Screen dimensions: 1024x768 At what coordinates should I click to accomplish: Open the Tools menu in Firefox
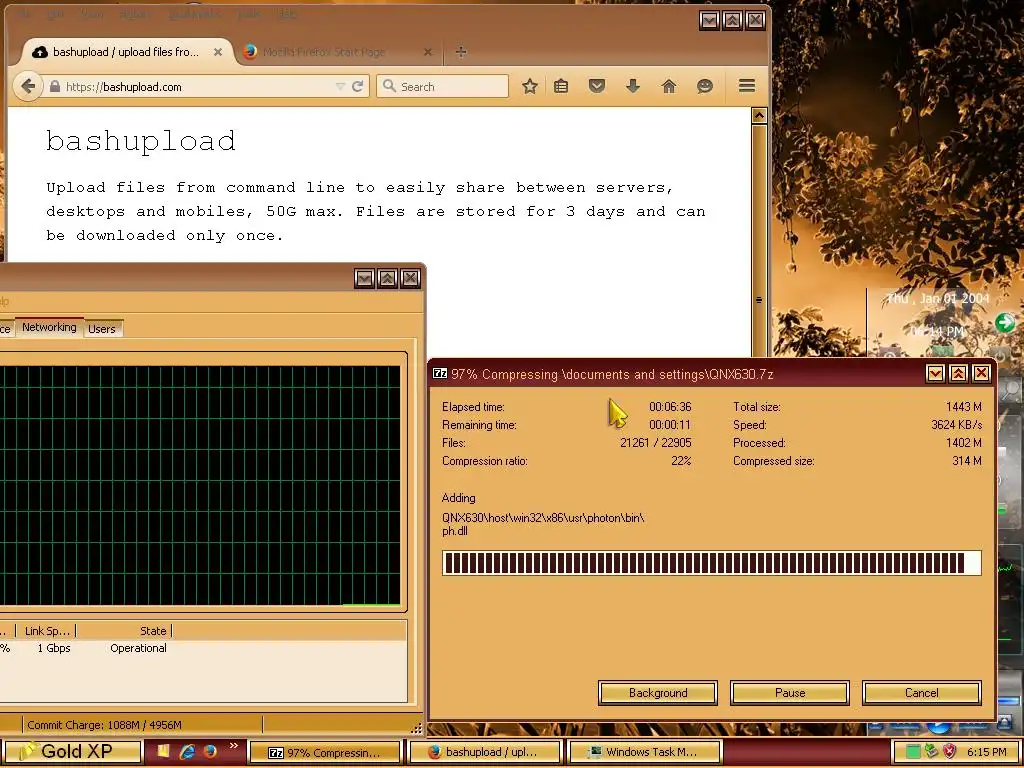tap(248, 14)
